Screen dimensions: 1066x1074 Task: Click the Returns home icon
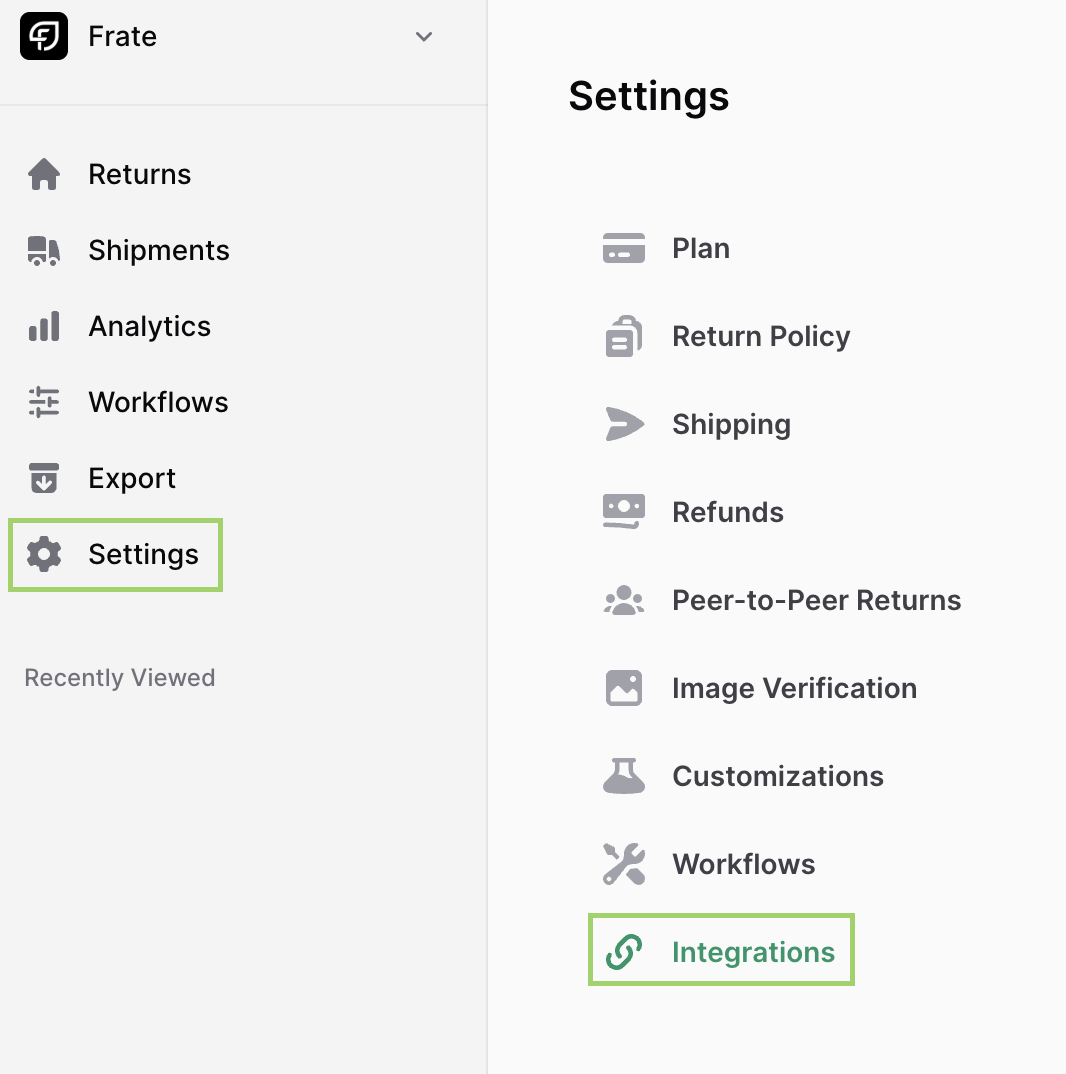coord(44,174)
